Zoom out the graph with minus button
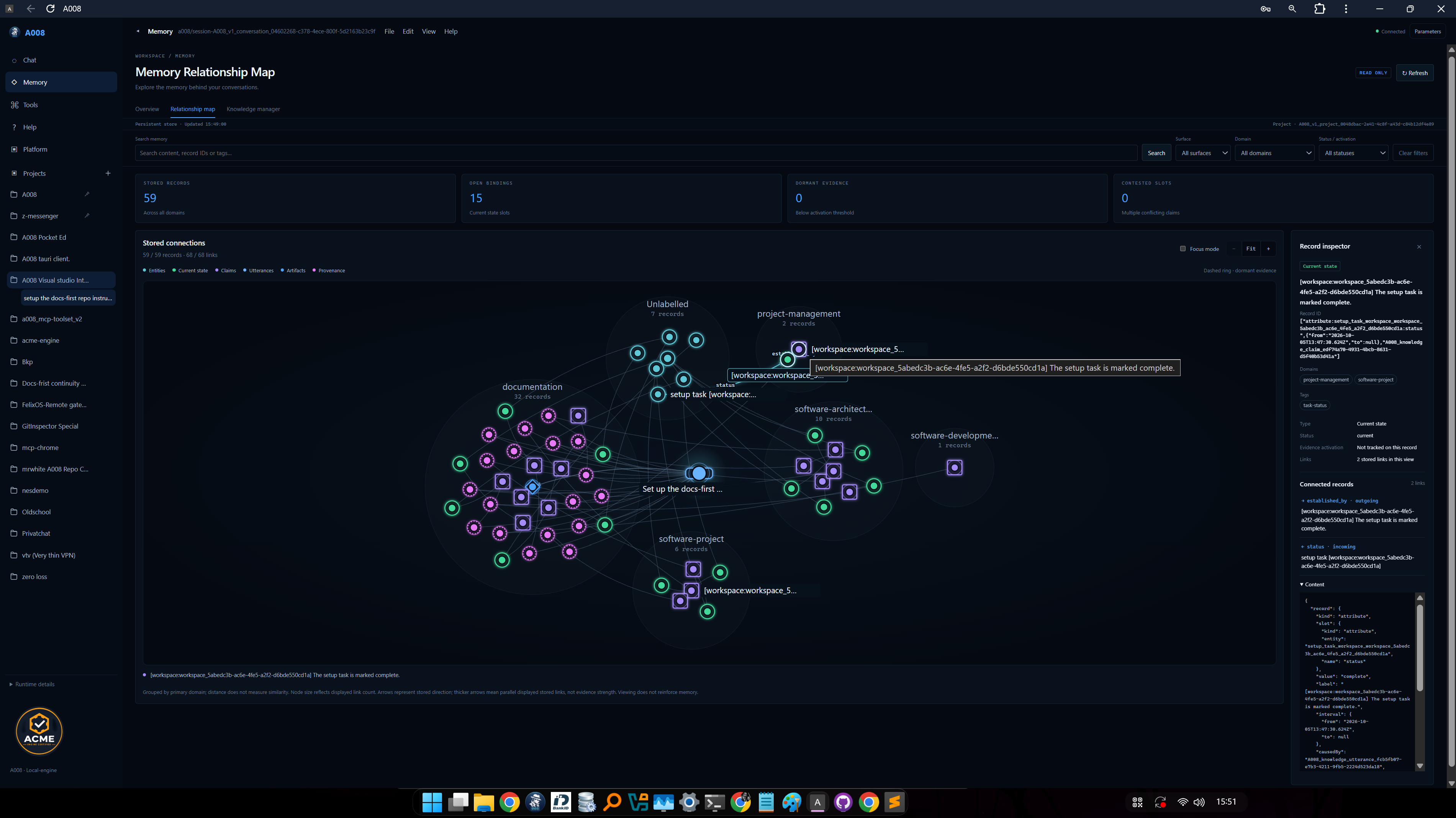Viewport: 1456px width, 818px height. pyautogui.click(x=1233, y=249)
